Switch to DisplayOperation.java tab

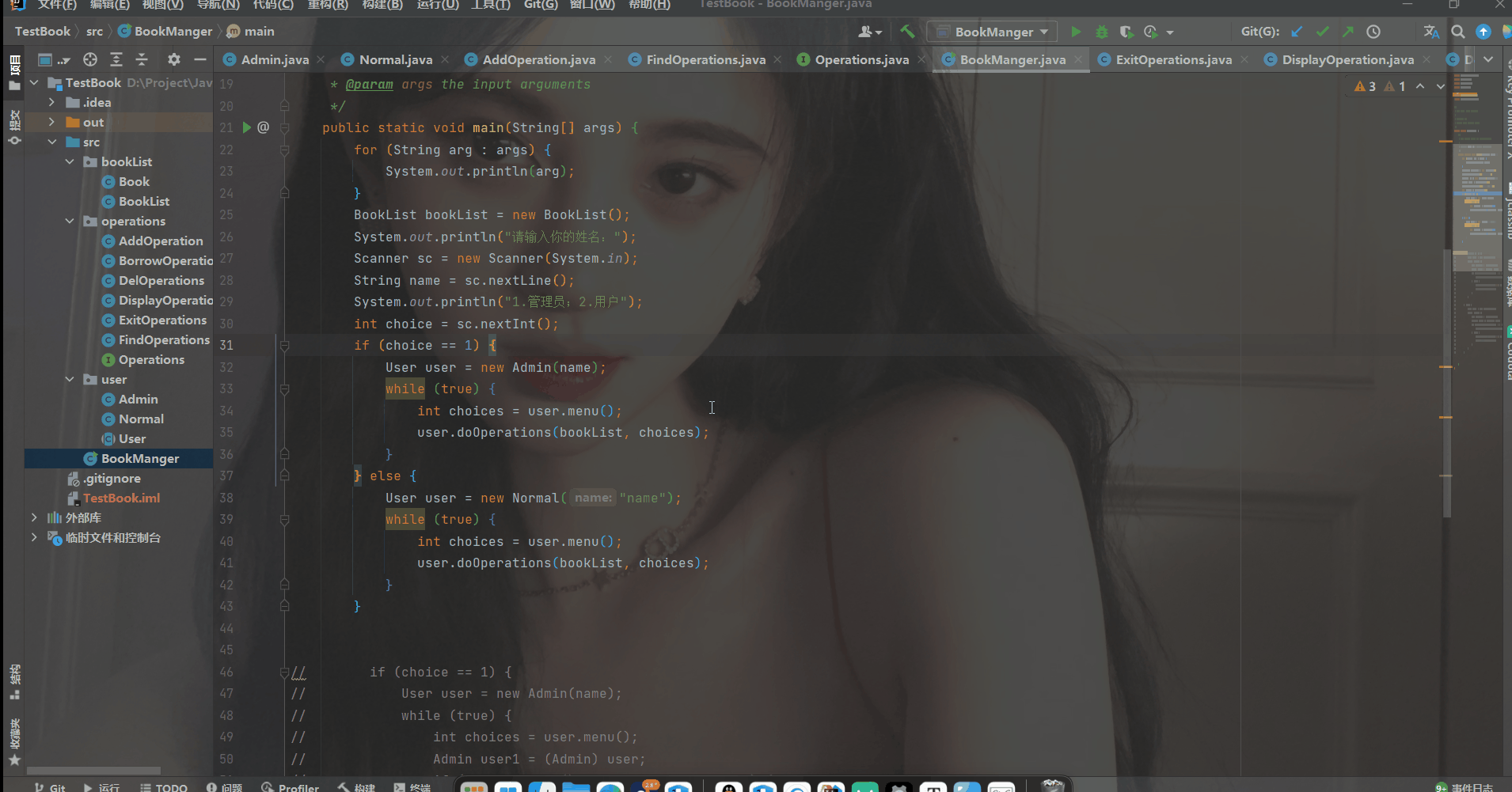1347,59
